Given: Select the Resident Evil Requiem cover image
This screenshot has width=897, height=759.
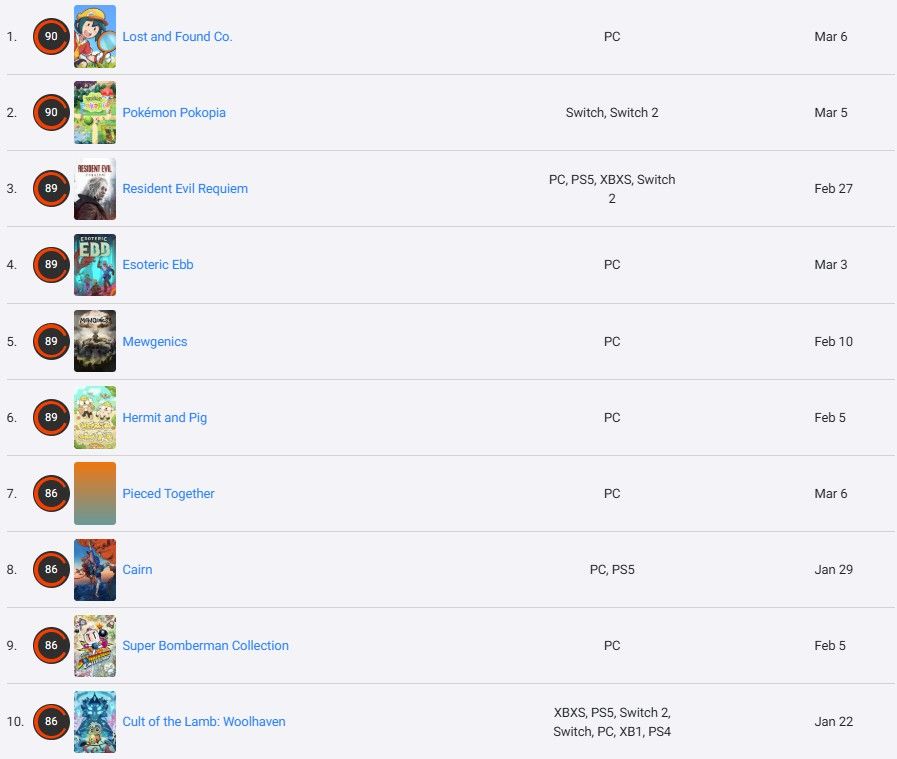Looking at the screenshot, I should [95, 189].
